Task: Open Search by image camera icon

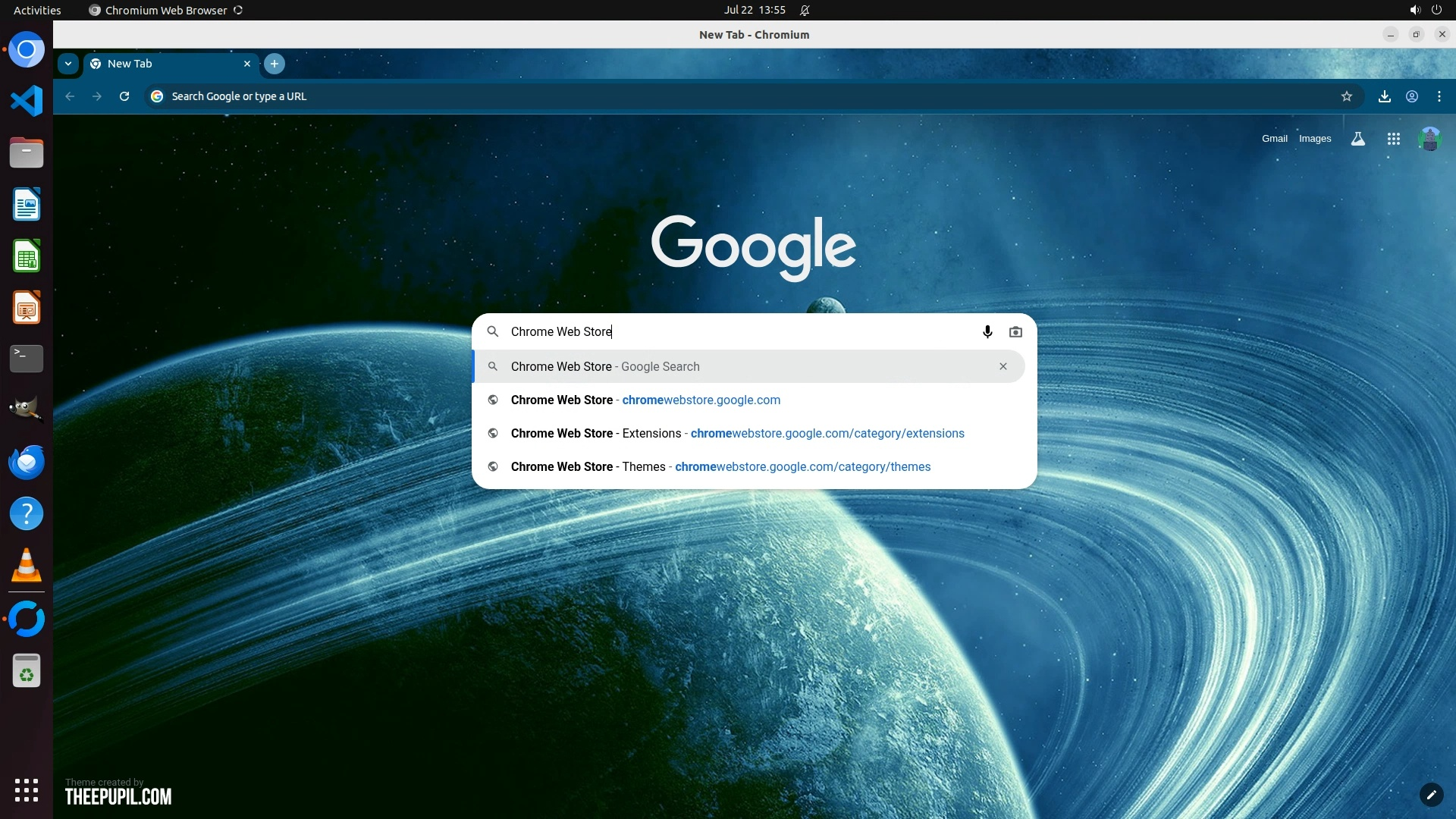Action: click(x=1015, y=331)
